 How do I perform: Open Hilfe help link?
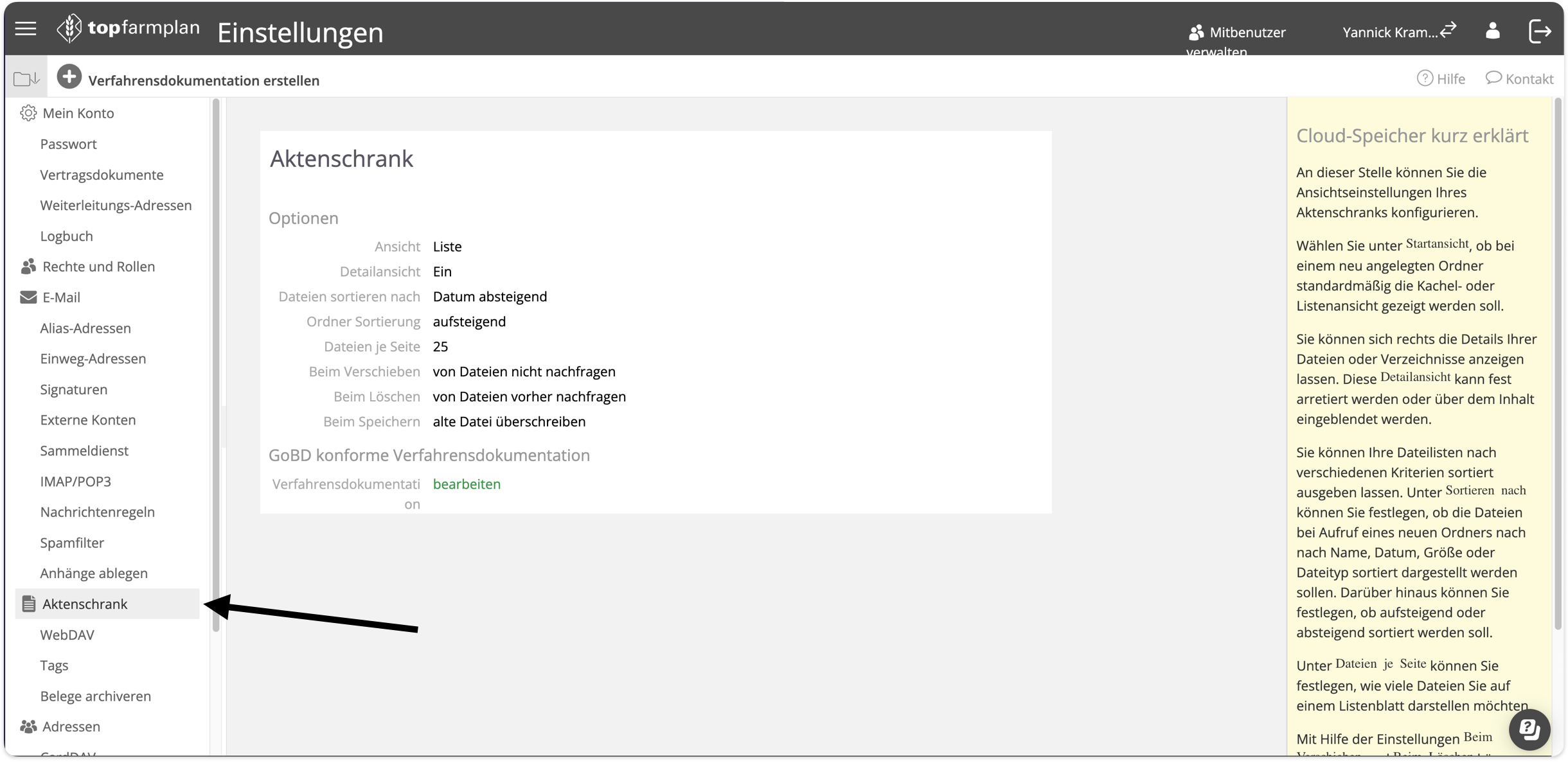point(1441,78)
